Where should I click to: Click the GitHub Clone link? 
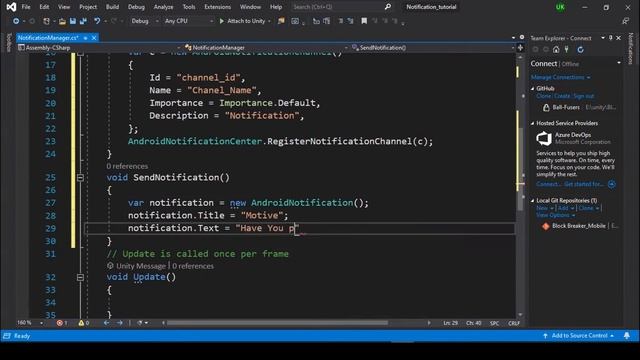pos(544,96)
